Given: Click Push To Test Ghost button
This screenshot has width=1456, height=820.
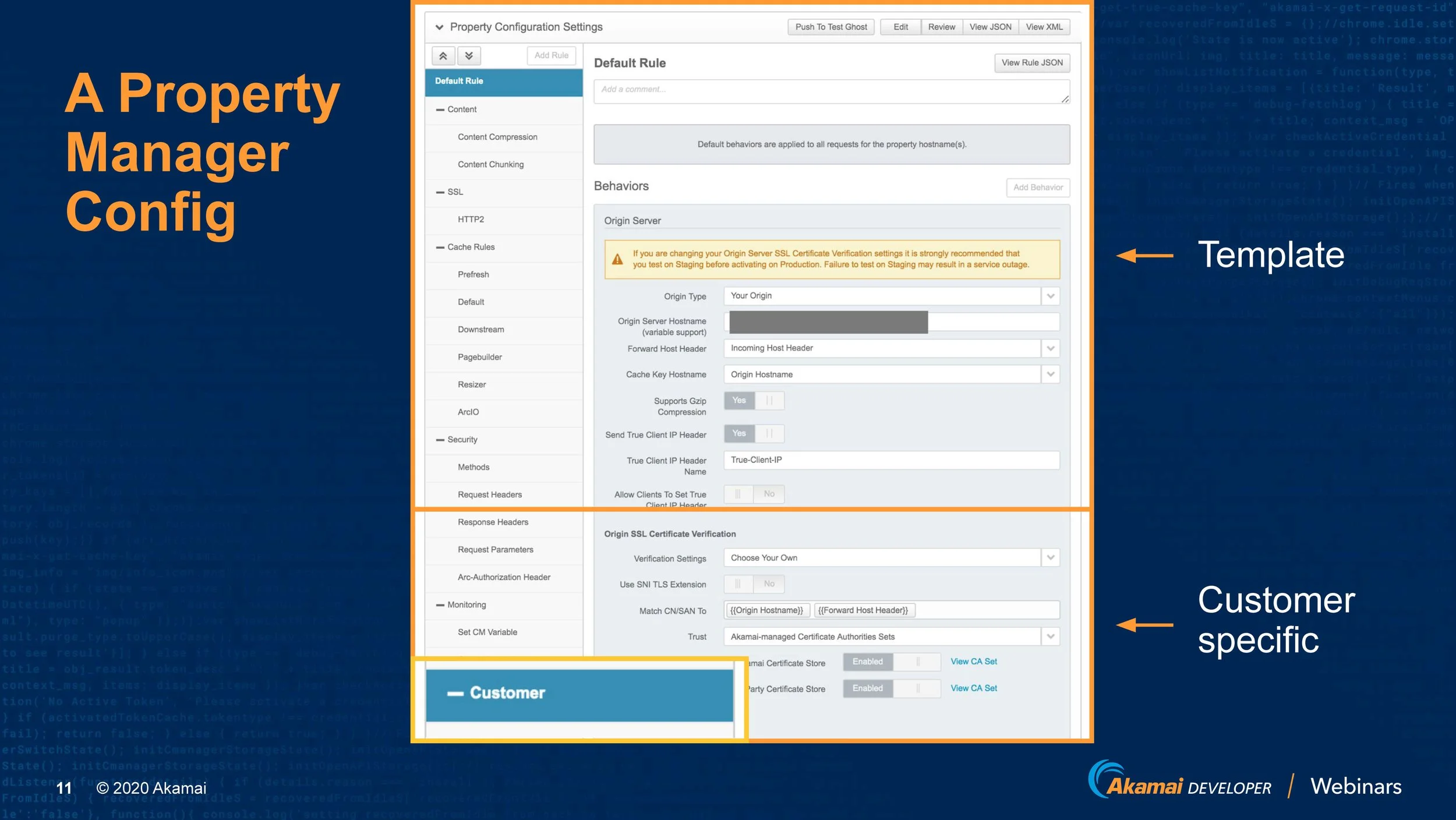Looking at the screenshot, I should coord(831,27).
